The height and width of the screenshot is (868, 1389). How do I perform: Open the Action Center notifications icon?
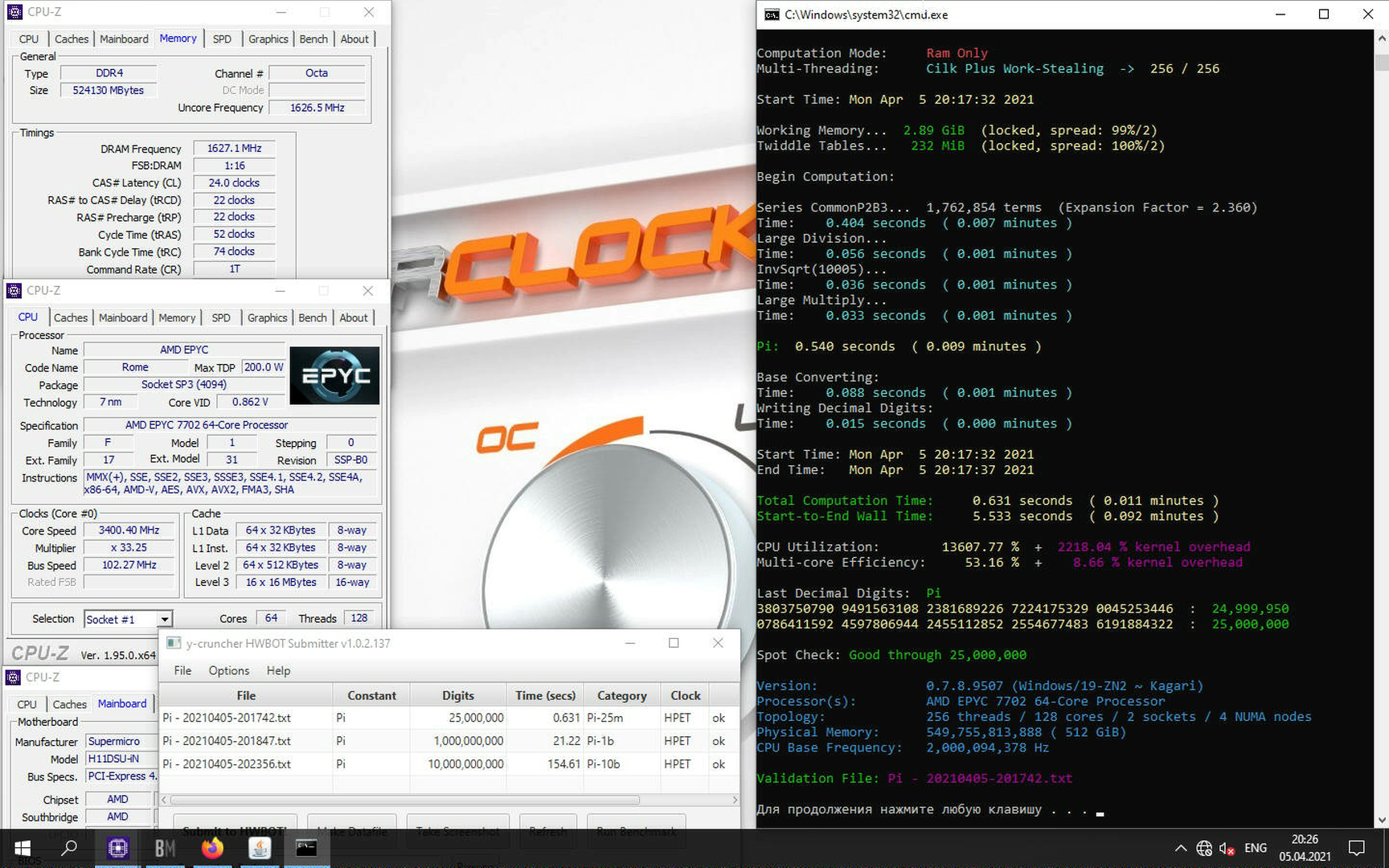tap(1357, 848)
